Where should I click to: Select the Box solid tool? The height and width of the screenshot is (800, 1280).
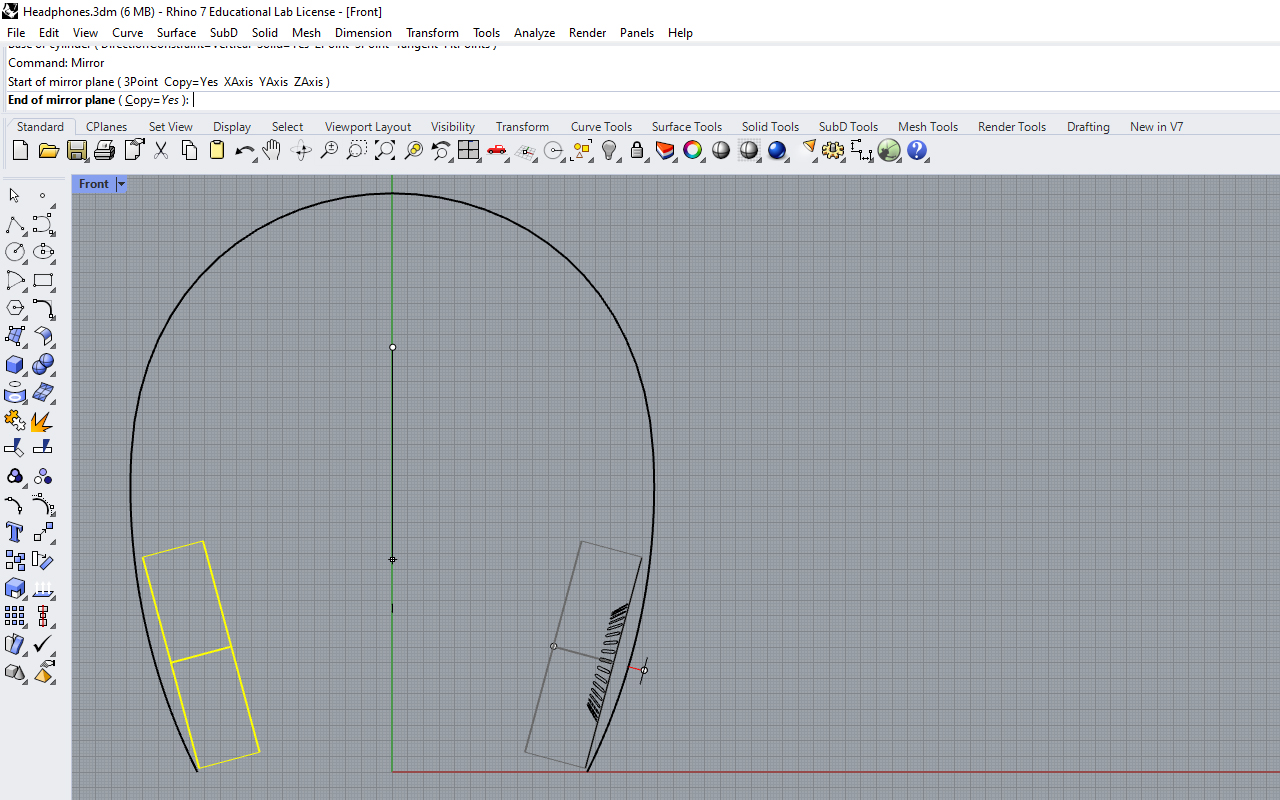pyautogui.click(x=15, y=364)
